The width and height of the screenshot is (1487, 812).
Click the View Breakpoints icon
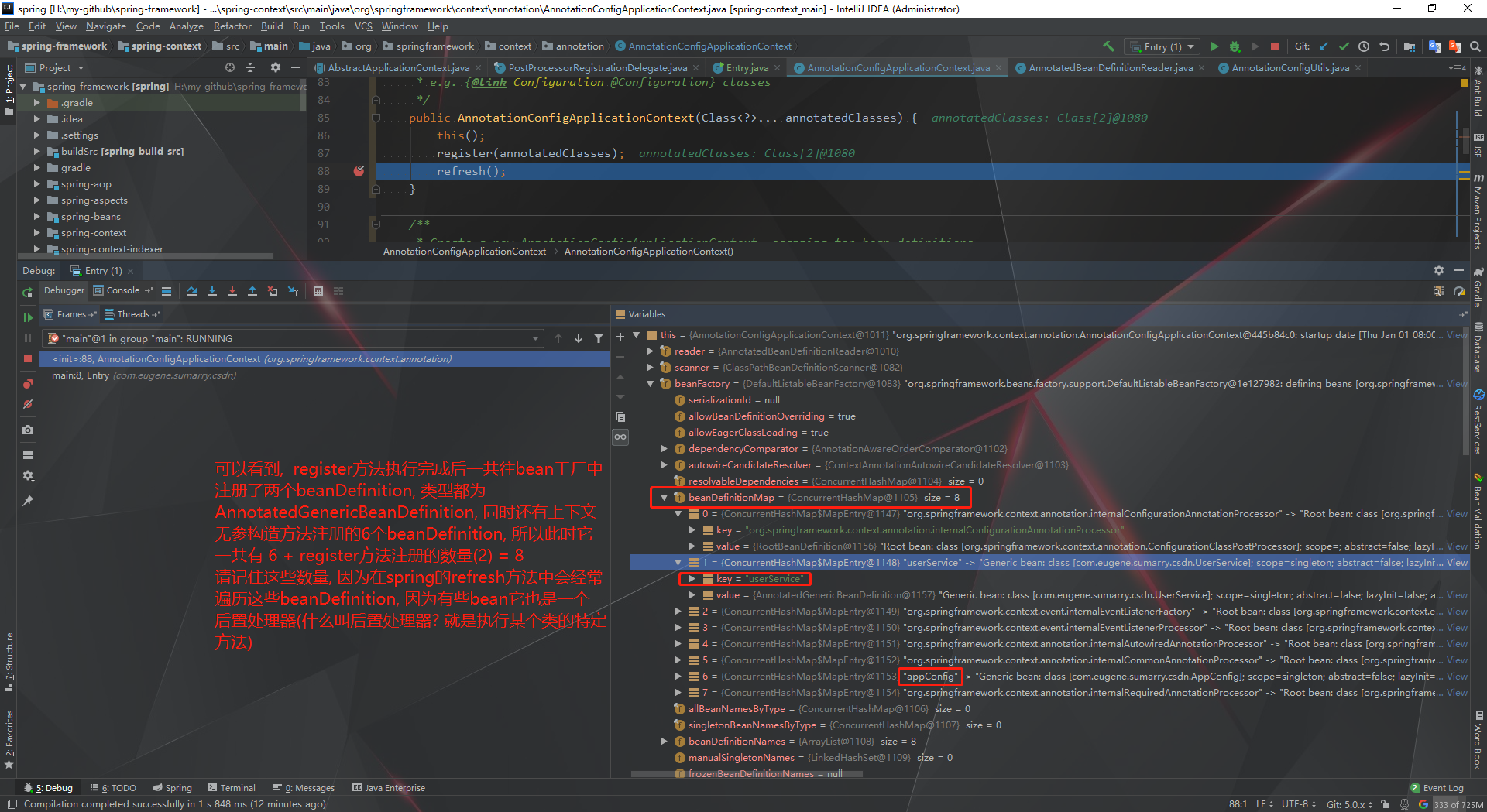[x=28, y=384]
